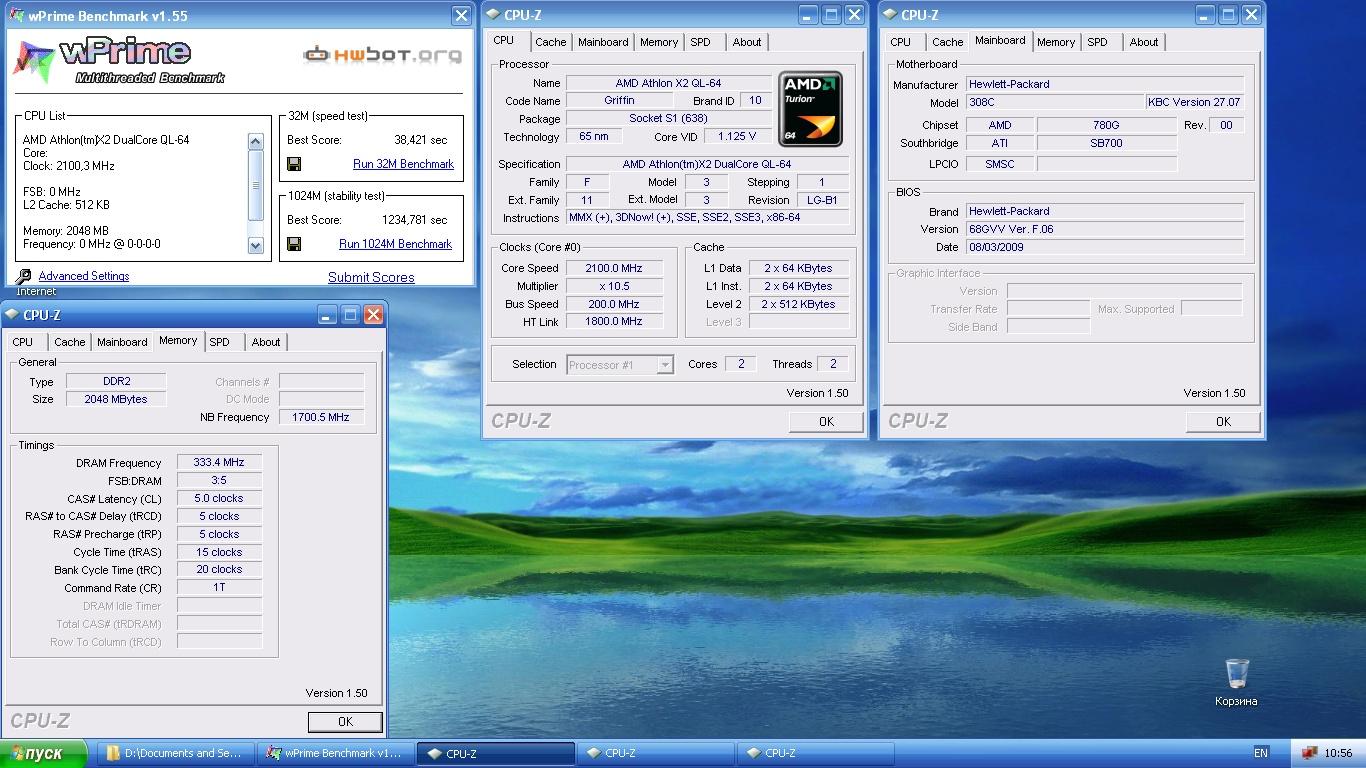Image resolution: width=1366 pixels, height=768 pixels.
Task: Open SPD tab in Memory CPU-Z window
Action: (220, 342)
